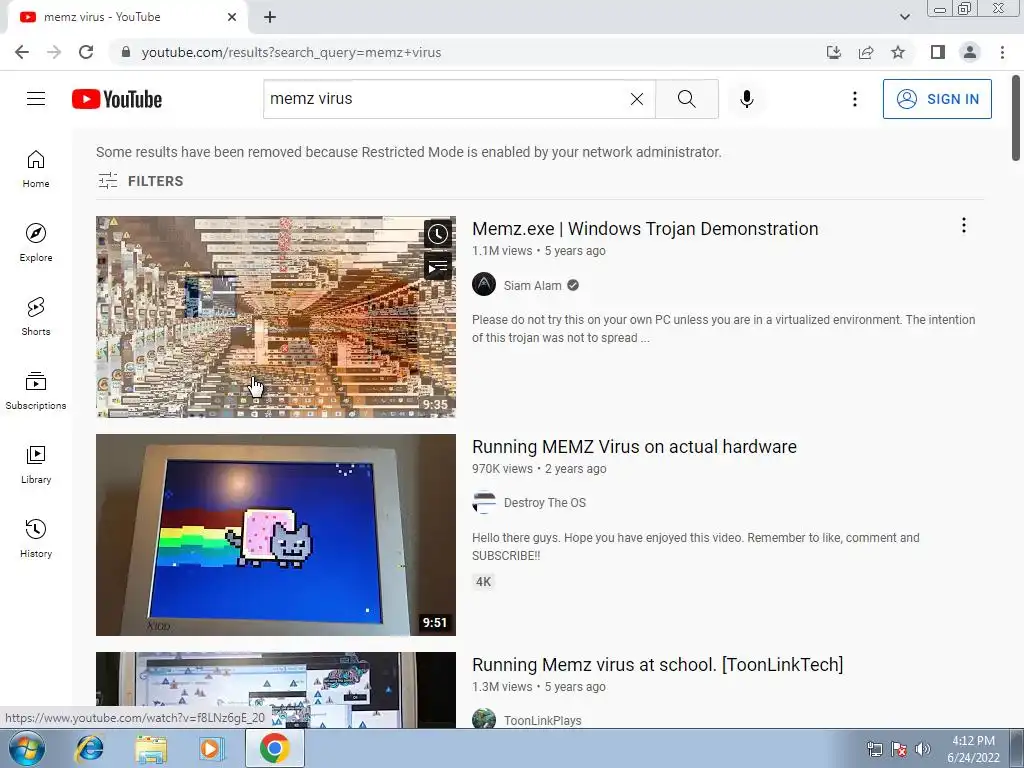The image size is (1024, 768).
Task: Click the YouTube logo
Action: [x=117, y=99]
